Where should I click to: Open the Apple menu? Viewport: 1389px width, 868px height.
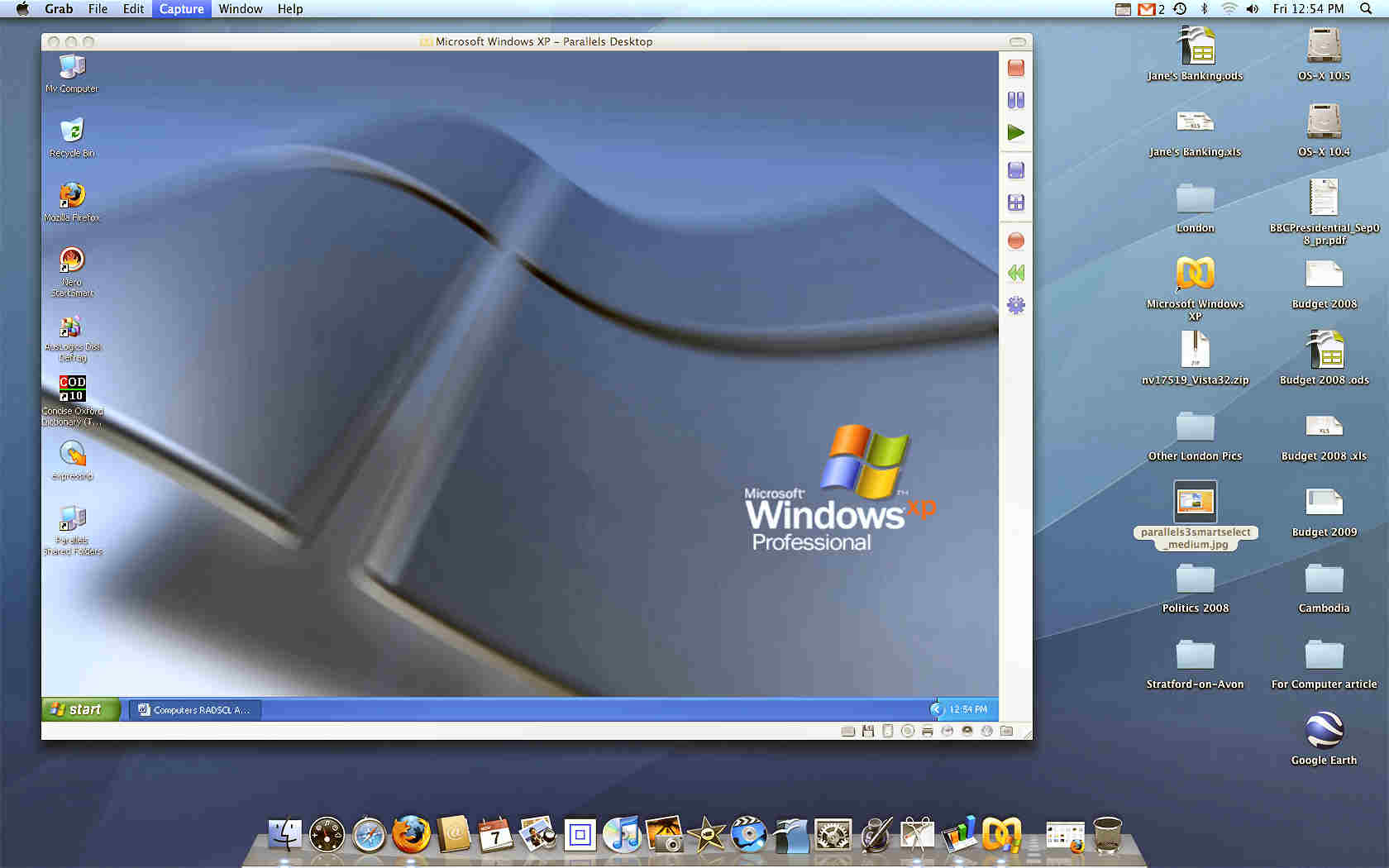tap(22, 9)
